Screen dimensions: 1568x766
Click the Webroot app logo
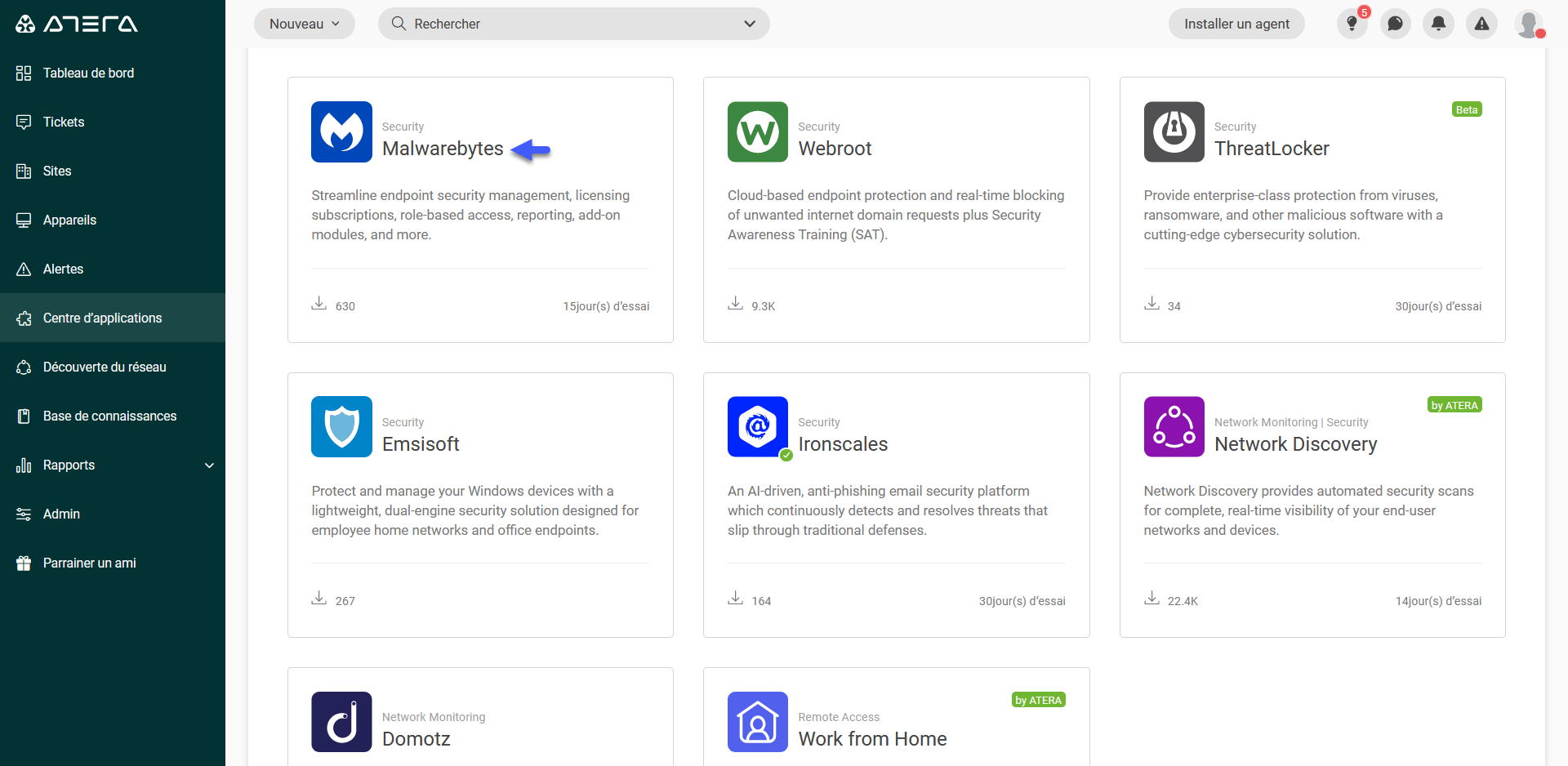tap(758, 132)
